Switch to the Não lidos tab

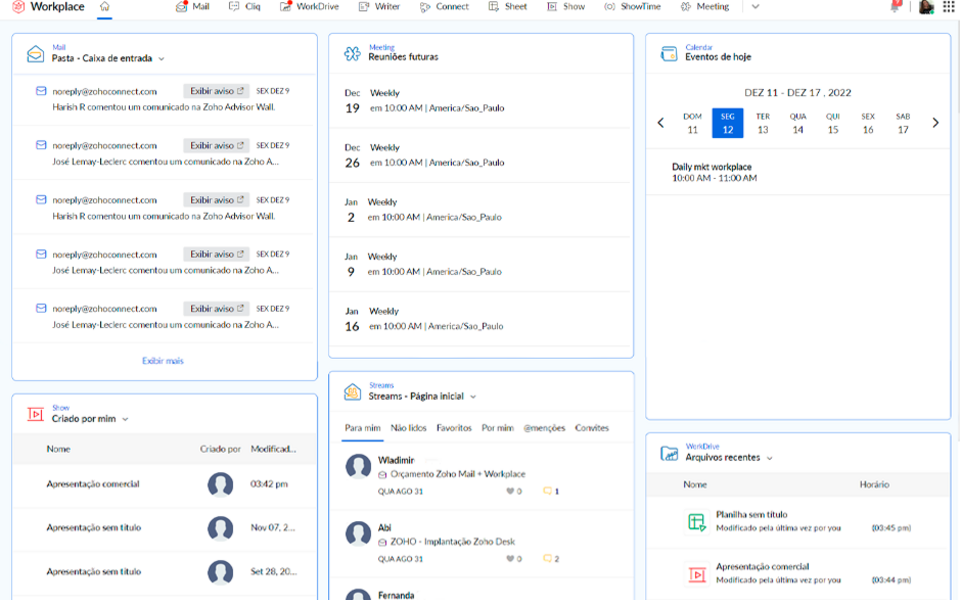click(x=408, y=428)
